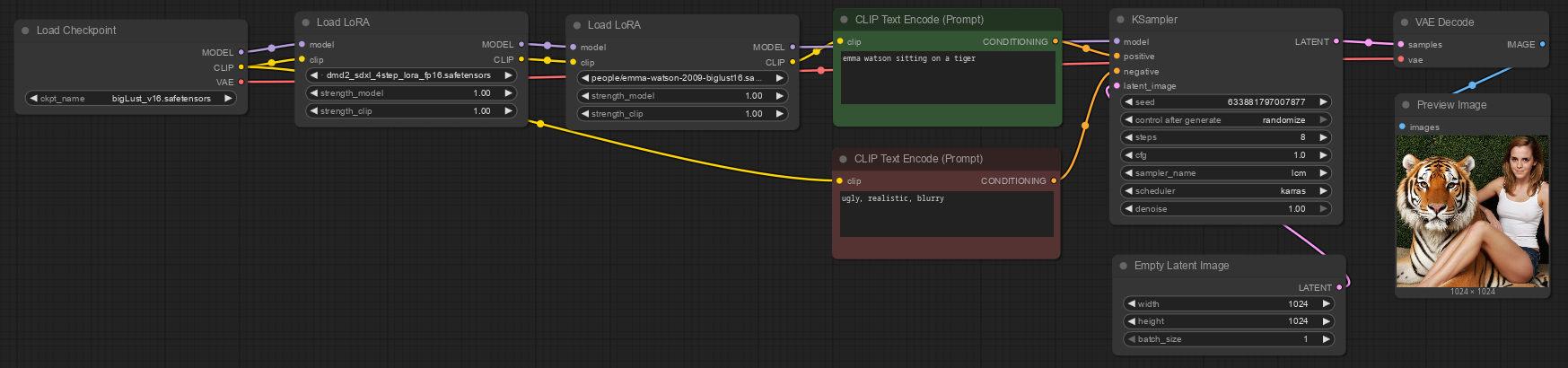This screenshot has width=1568, height=368.
Task: Collapse the VAE Decode node via its title dot
Action: [1405, 22]
